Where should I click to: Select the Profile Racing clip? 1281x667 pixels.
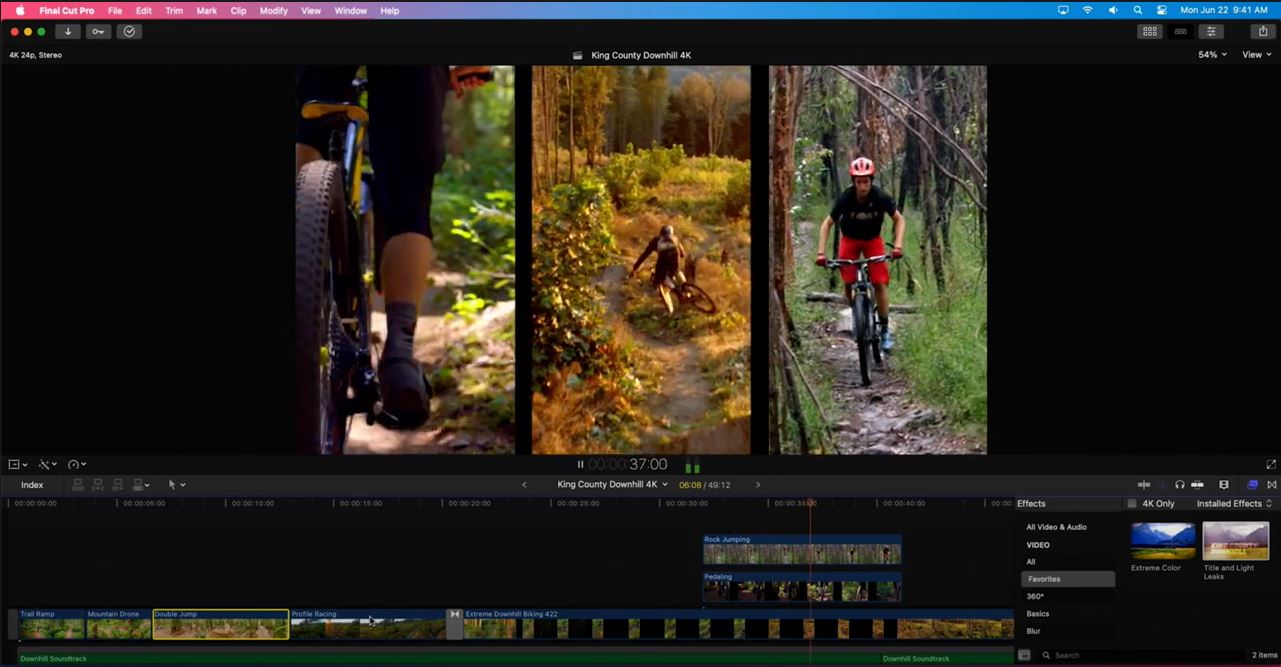click(367, 625)
